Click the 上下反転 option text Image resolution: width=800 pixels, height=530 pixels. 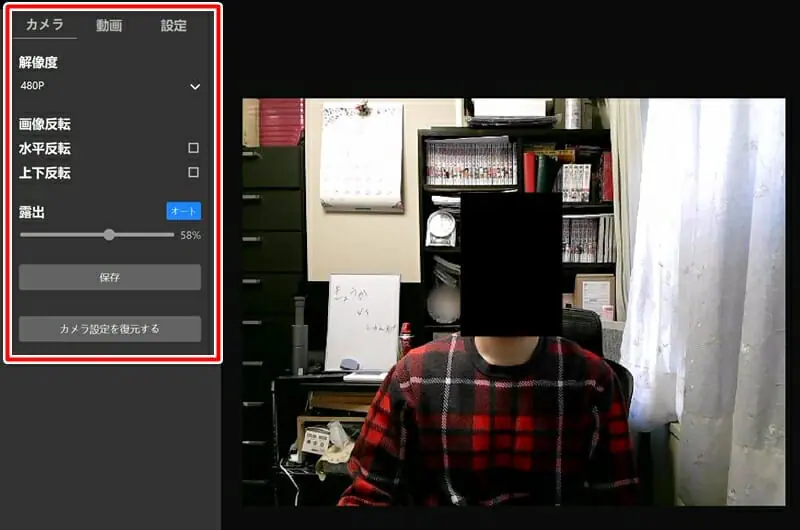[45, 173]
